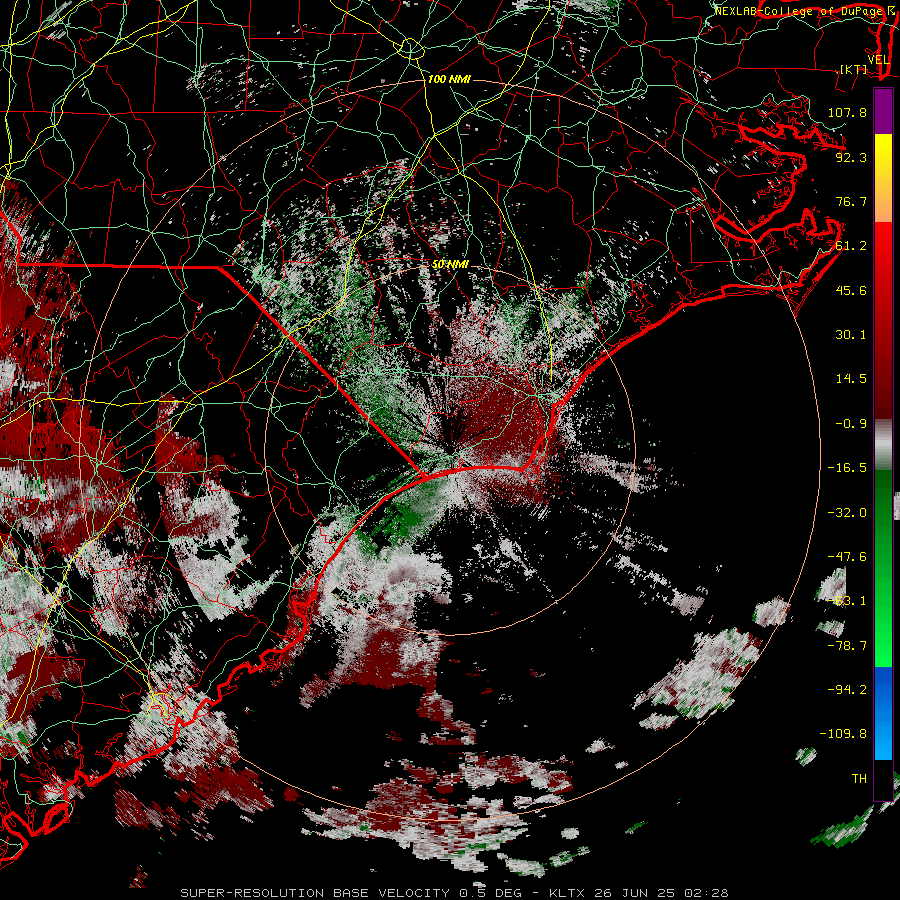
Task: Click the purple segment of color bar
Action: (883, 111)
